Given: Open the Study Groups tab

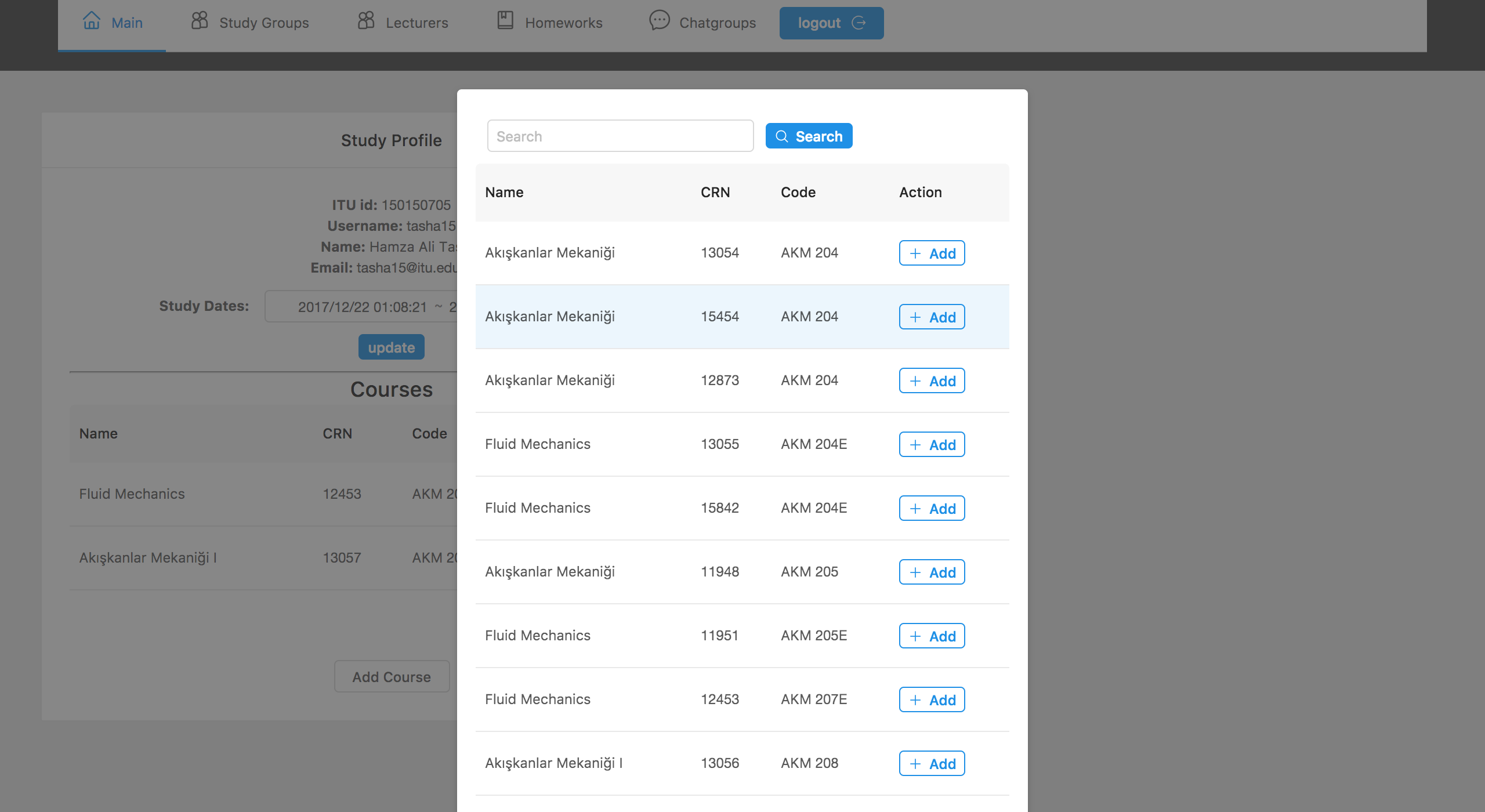Looking at the screenshot, I should 250,23.
